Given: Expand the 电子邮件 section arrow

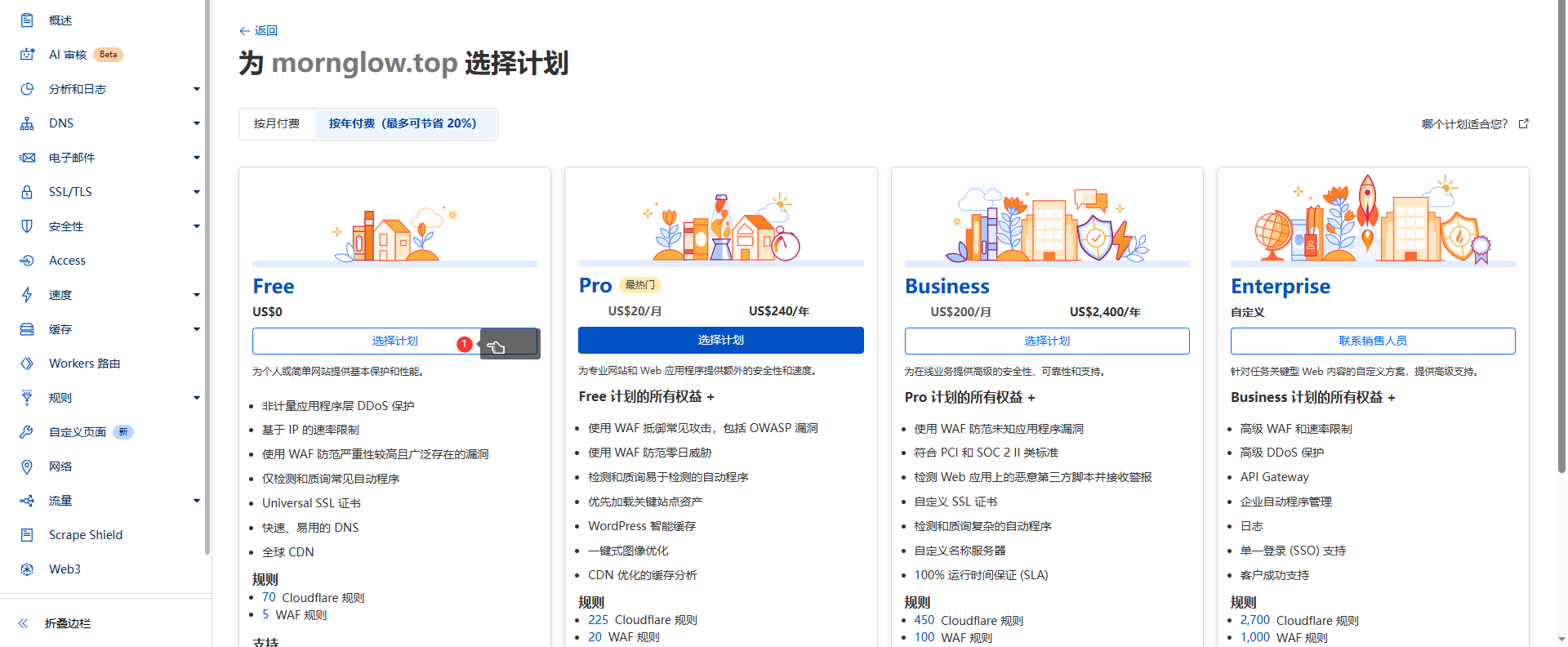Looking at the screenshot, I should coord(197,158).
